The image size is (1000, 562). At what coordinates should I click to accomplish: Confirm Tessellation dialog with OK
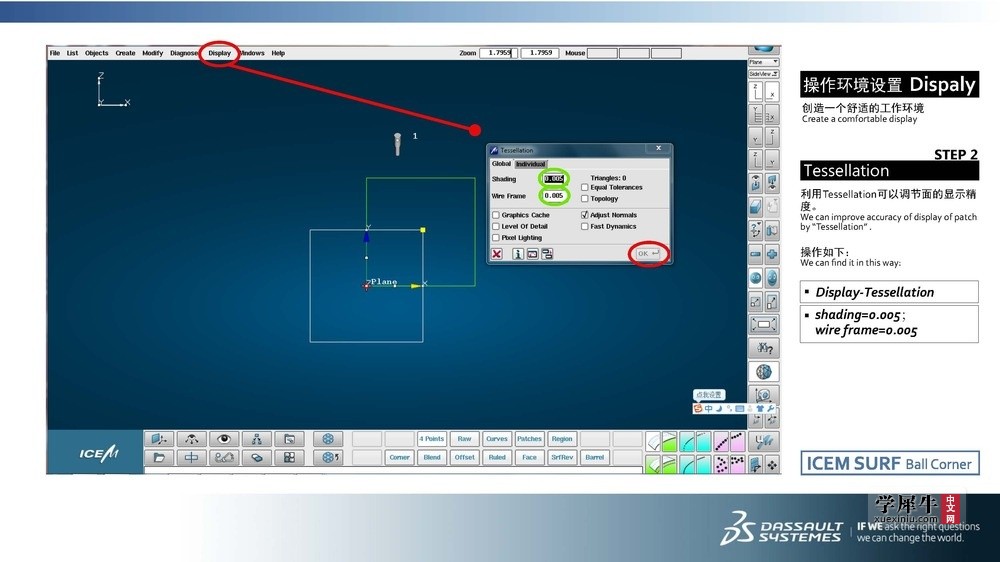[x=648, y=254]
